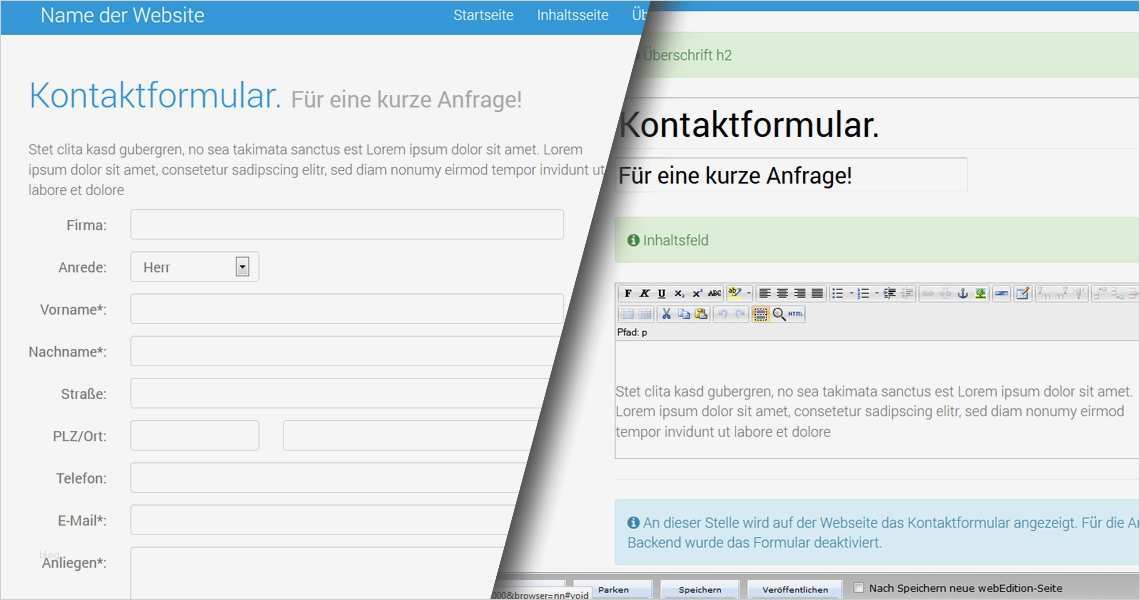Paste from the clipboard icon
This screenshot has width=1140, height=600.
(701, 313)
